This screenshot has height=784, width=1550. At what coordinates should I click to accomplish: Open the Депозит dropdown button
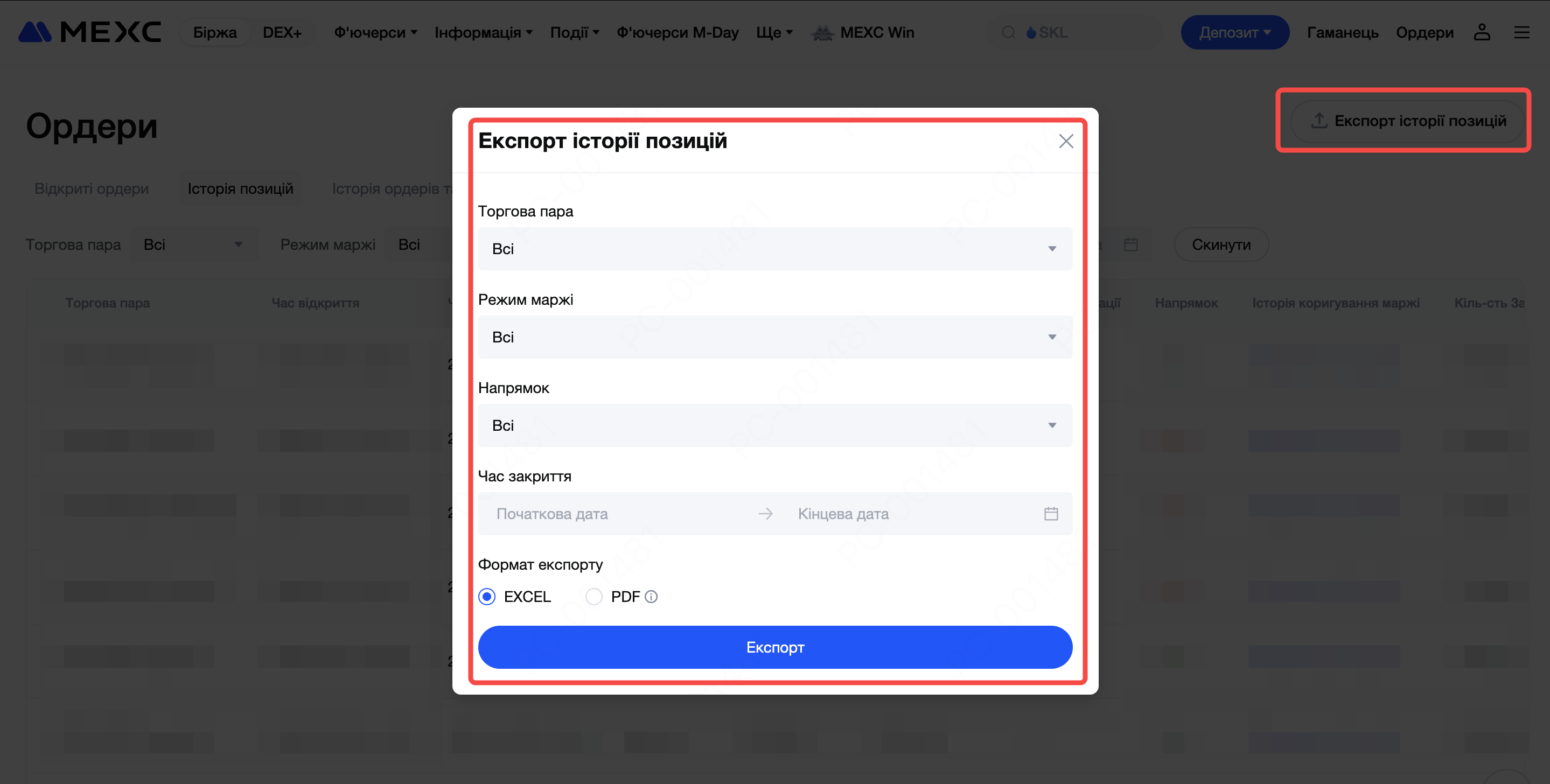(1234, 32)
